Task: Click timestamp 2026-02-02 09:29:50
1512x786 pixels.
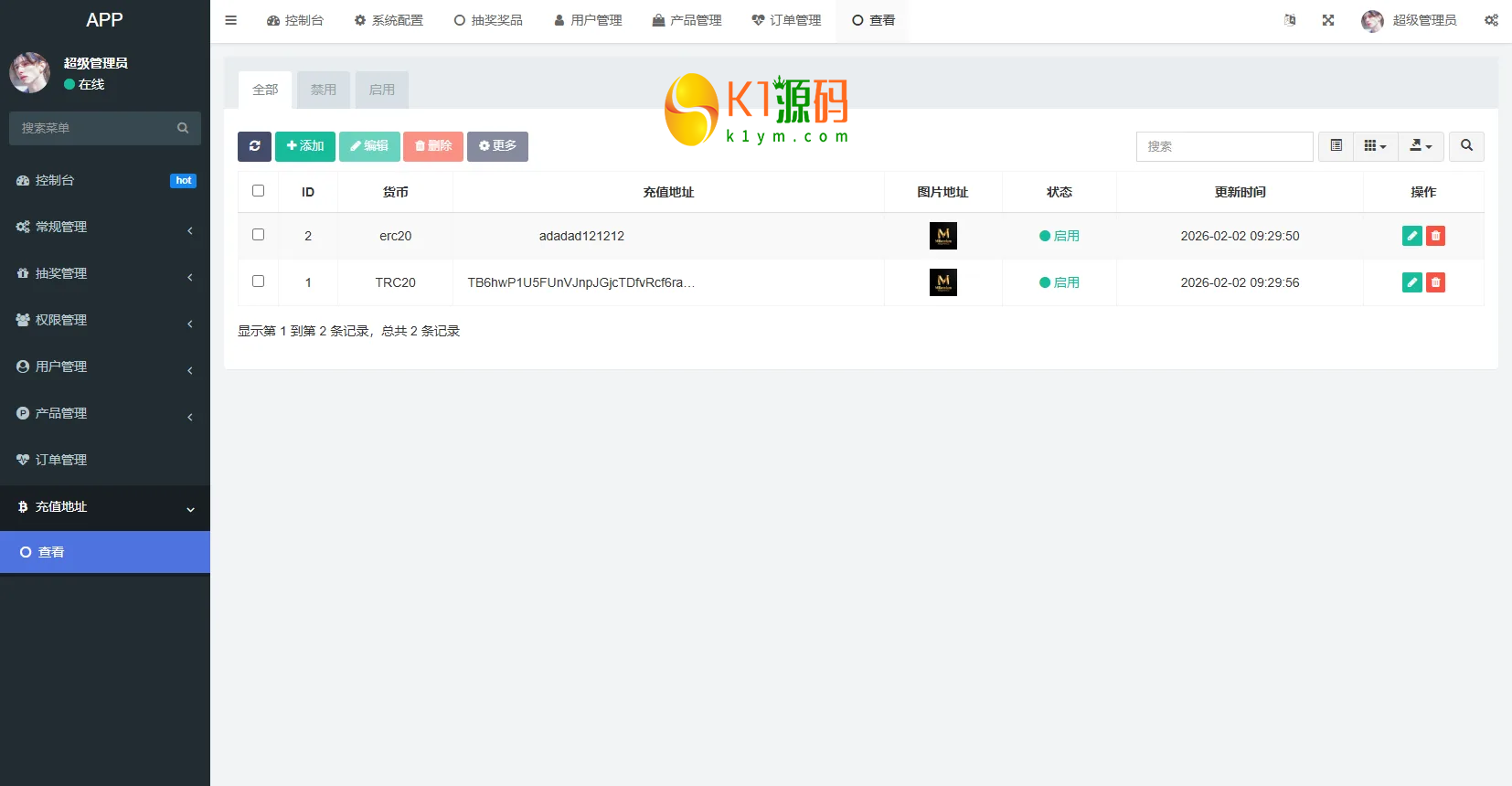Action: (x=1240, y=236)
